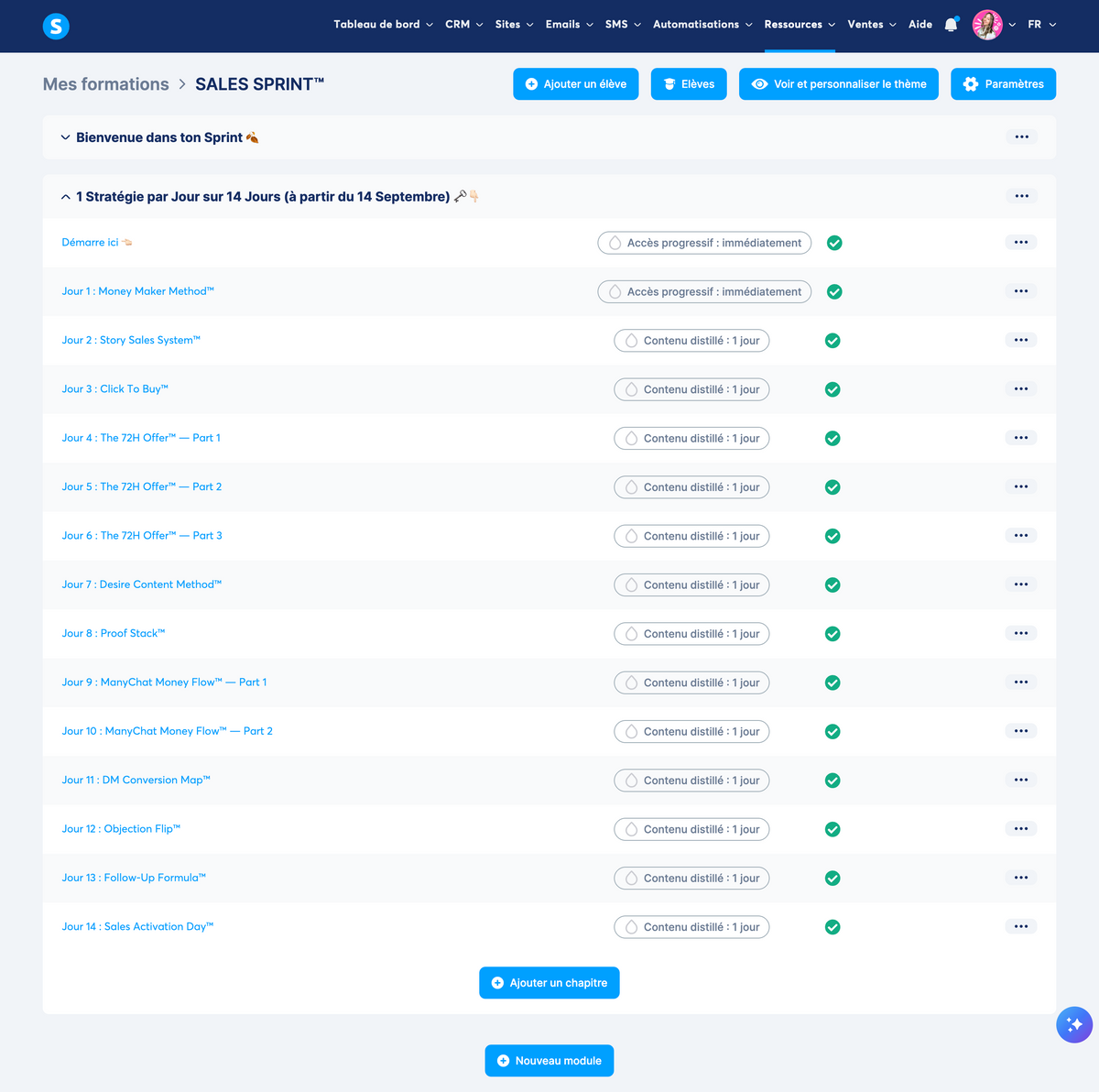Open three-dot menu for Jour 4 row

pyautogui.click(x=1021, y=438)
